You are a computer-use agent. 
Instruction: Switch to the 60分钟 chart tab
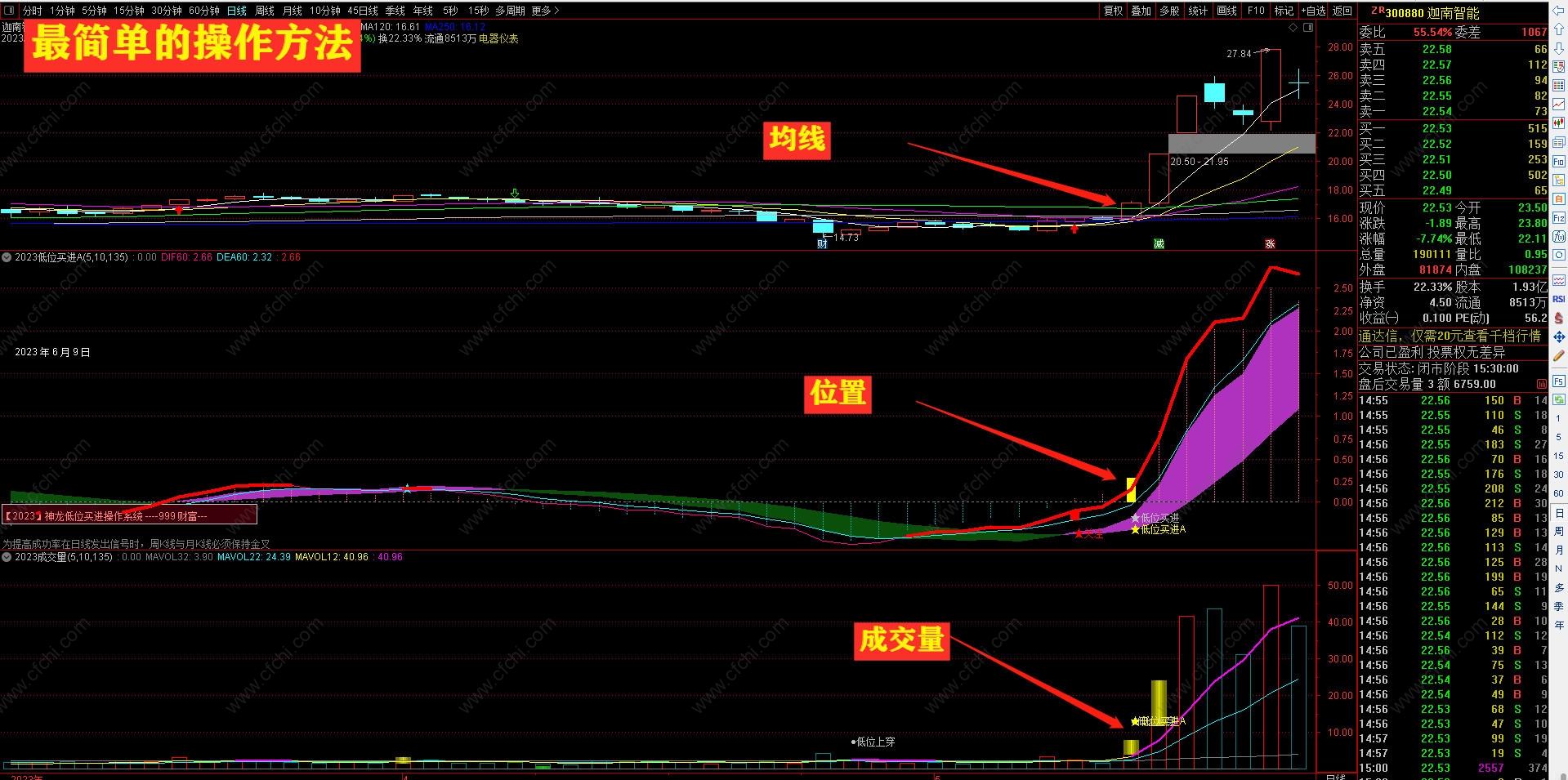(x=203, y=11)
